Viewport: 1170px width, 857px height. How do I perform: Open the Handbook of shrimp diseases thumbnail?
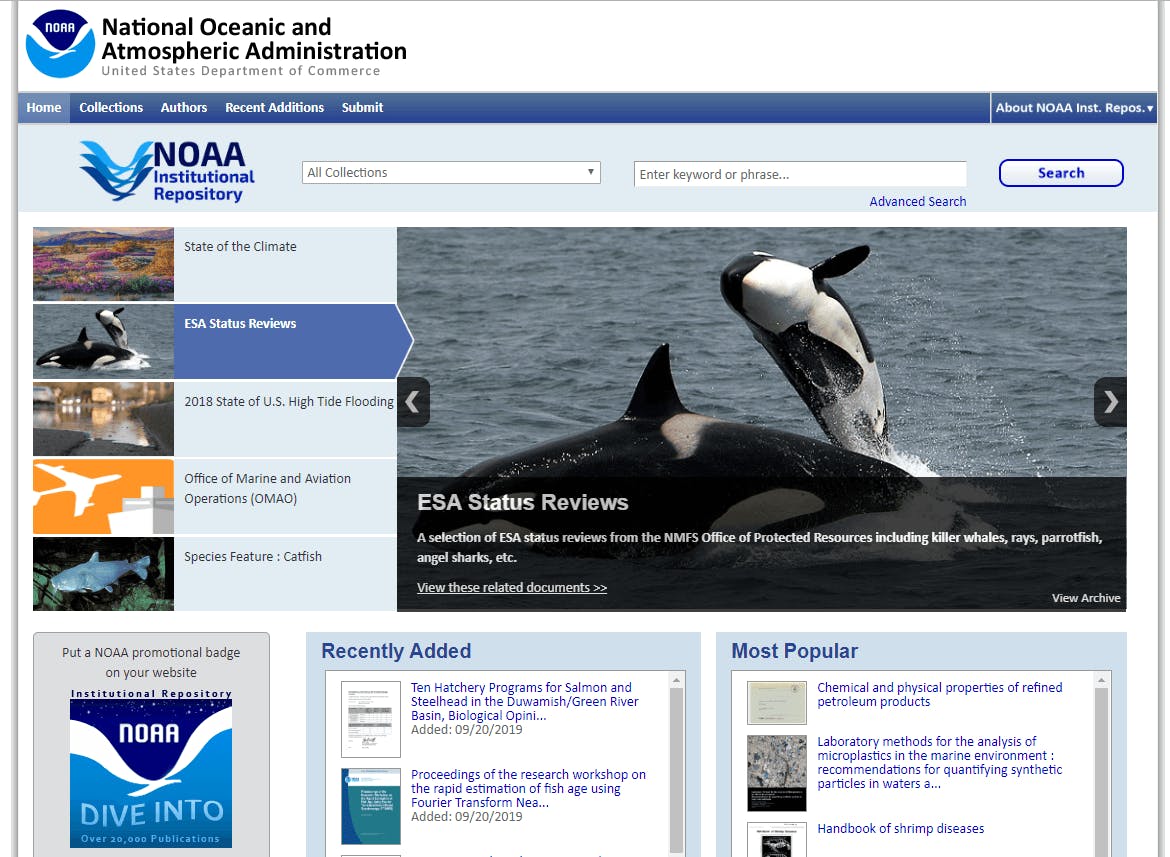(x=777, y=840)
